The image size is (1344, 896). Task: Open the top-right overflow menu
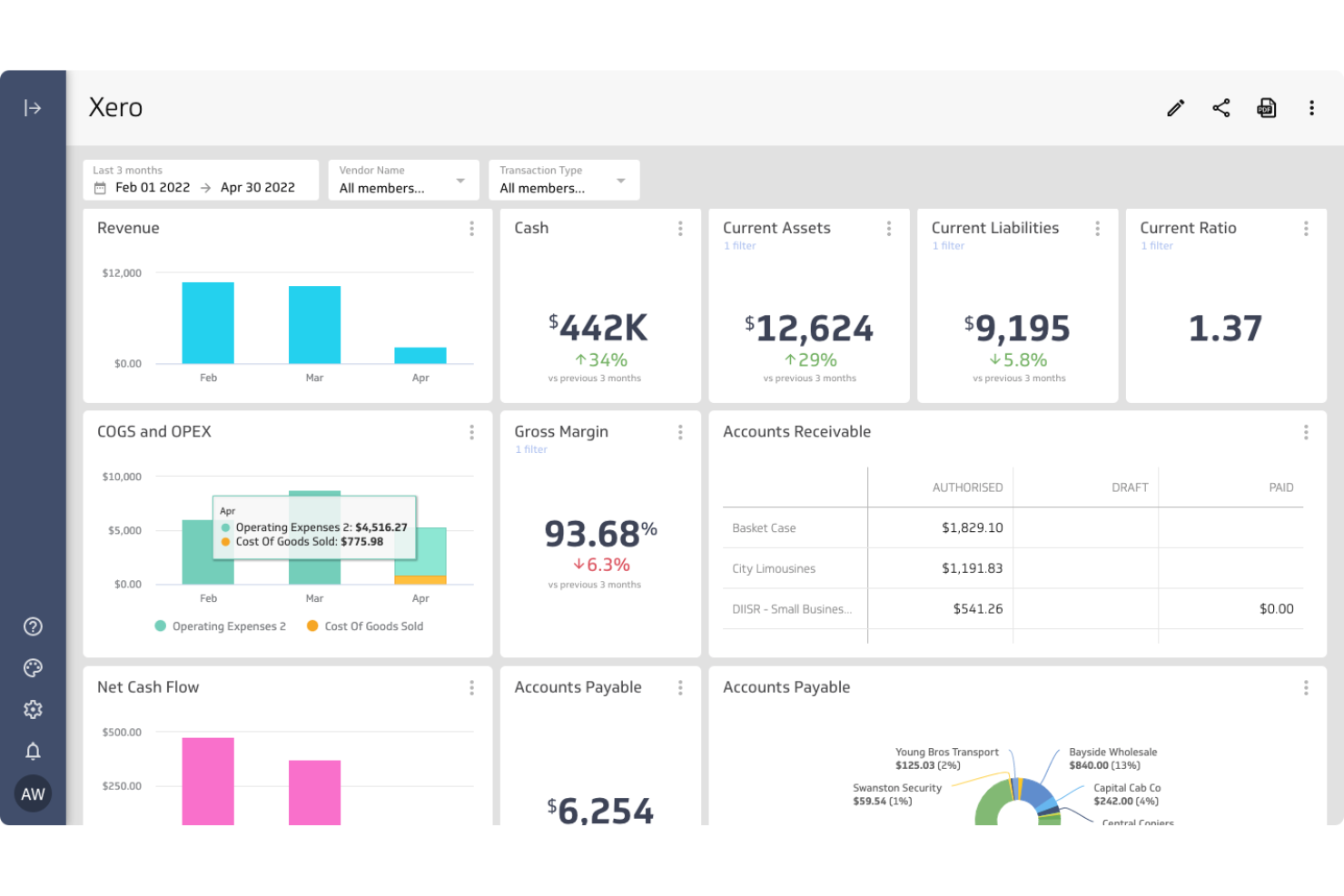point(1311,108)
